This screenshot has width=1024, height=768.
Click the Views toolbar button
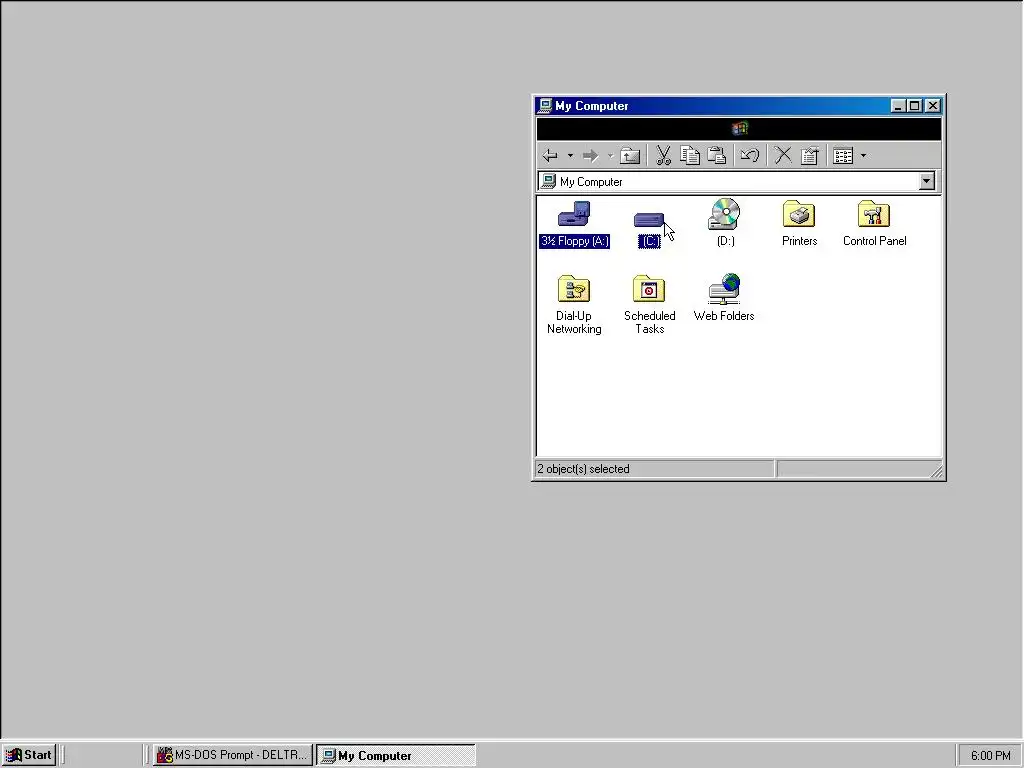pyautogui.click(x=843, y=155)
